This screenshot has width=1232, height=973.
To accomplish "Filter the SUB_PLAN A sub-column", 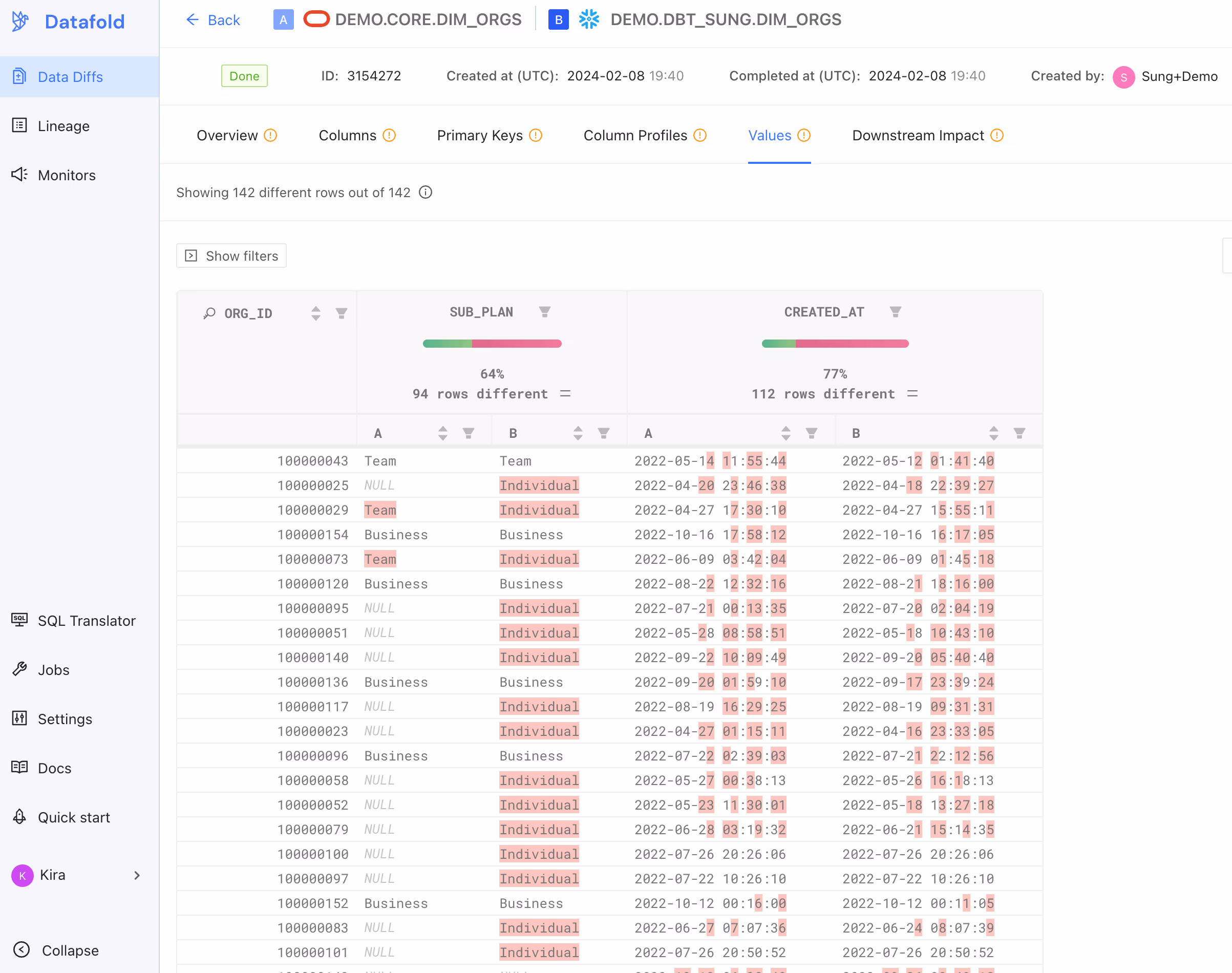I will pyautogui.click(x=468, y=434).
